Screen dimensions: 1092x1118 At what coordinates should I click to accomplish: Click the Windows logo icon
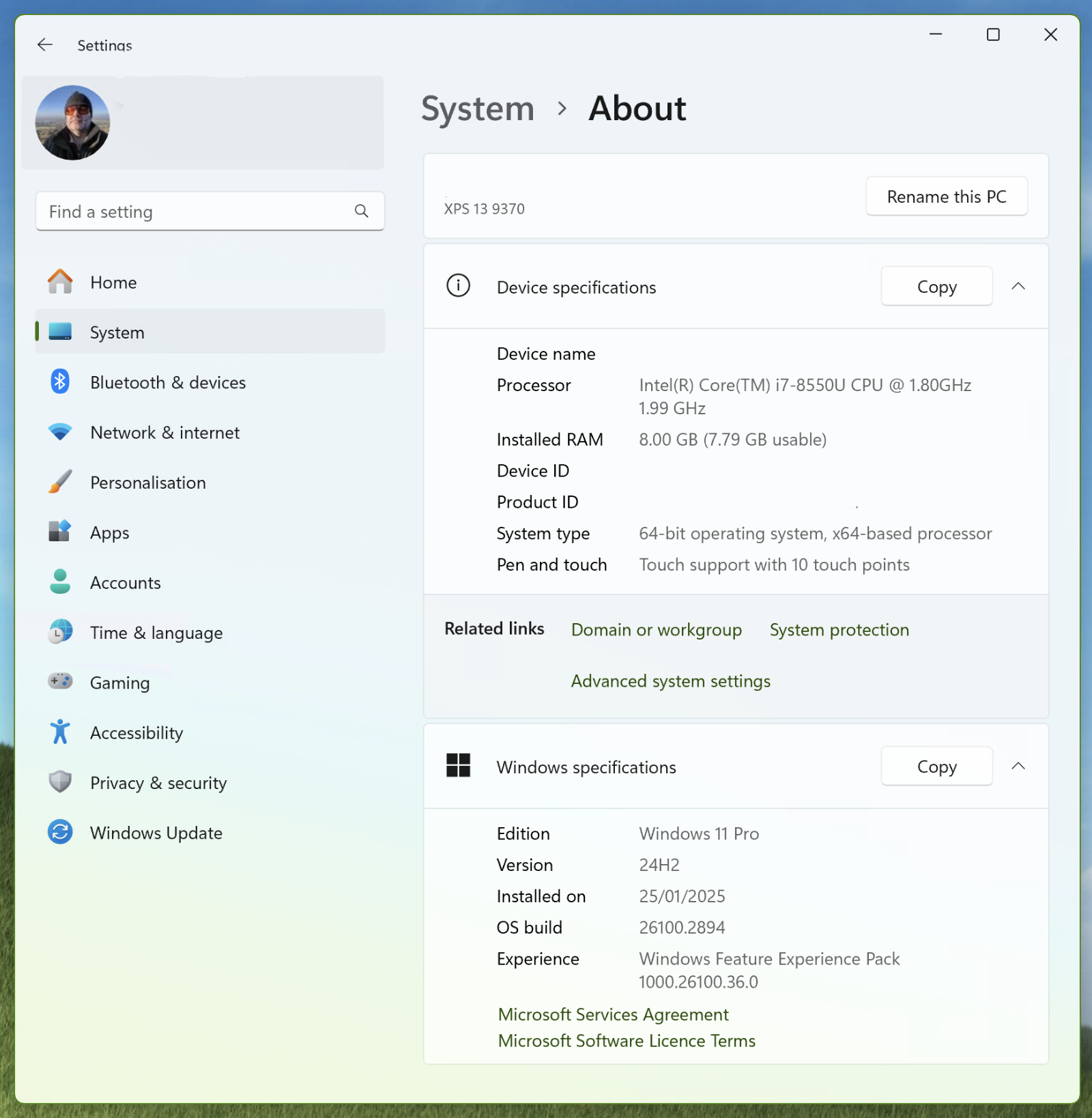click(x=459, y=765)
